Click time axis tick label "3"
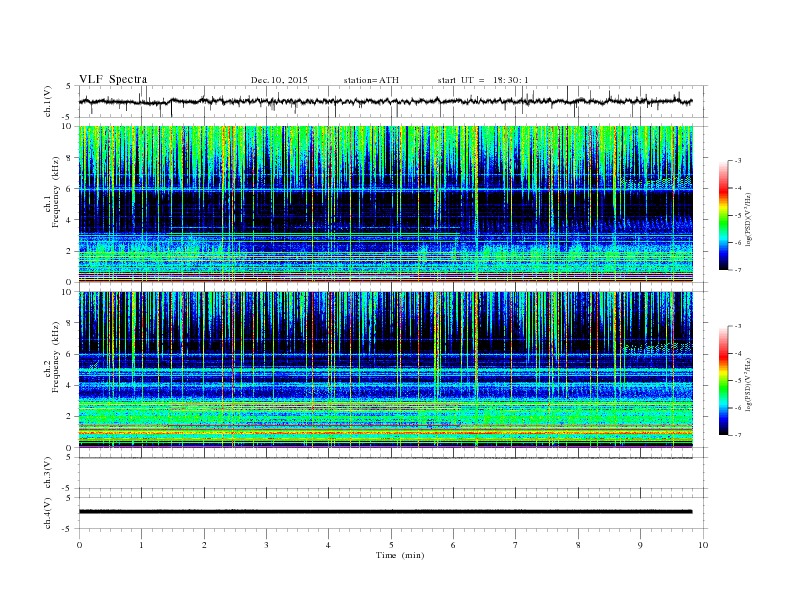This screenshot has height=612, width=792. [x=266, y=545]
